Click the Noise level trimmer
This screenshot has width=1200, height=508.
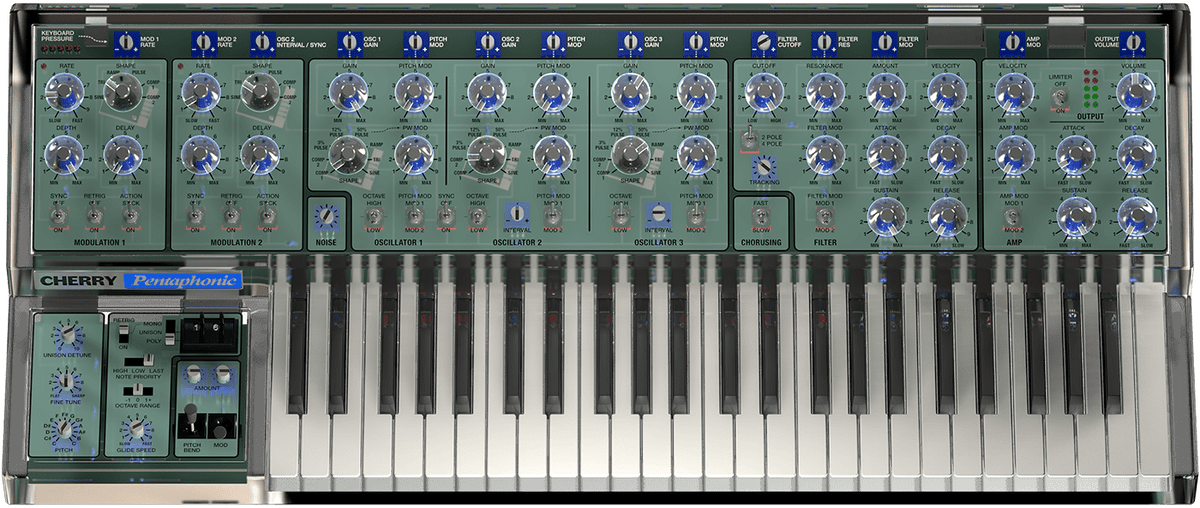pyautogui.click(x=326, y=216)
